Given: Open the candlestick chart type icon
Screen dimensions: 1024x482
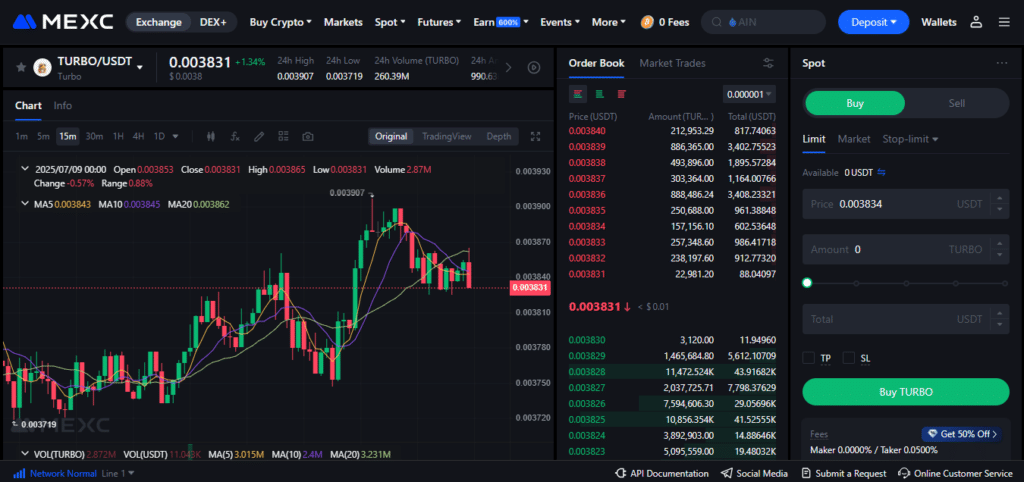Looking at the screenshot, I should 210,137.
